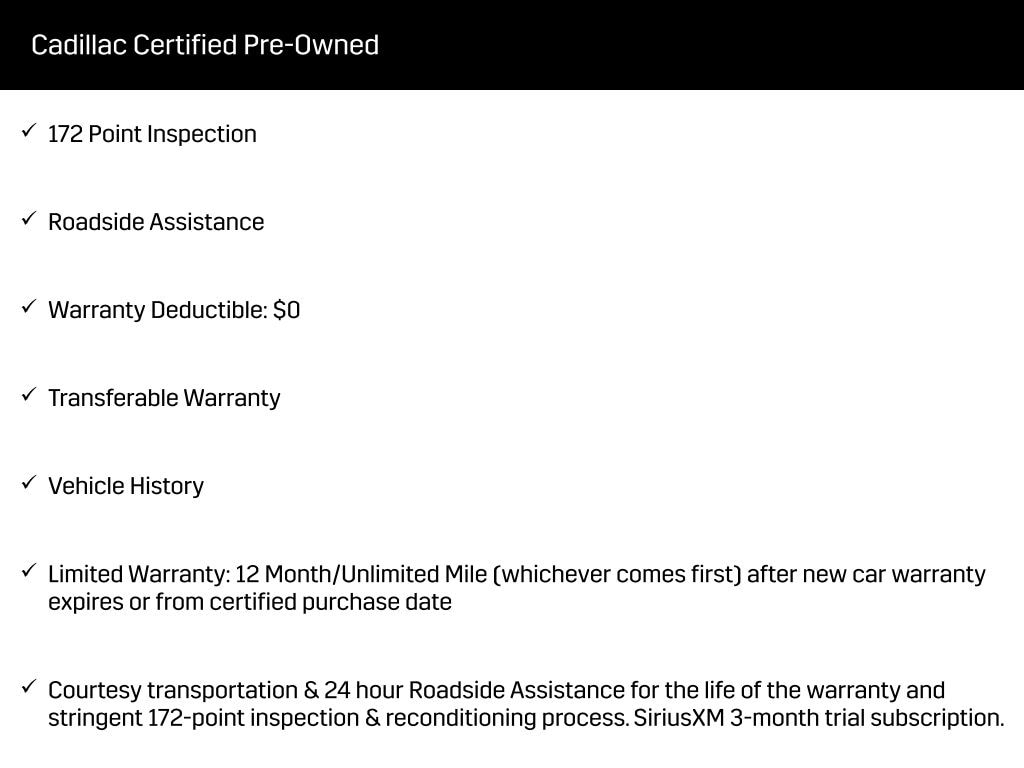This screenshot has height=768, width=1024.
Task: Open the Vehicle History entry
Action: [126, 486]
